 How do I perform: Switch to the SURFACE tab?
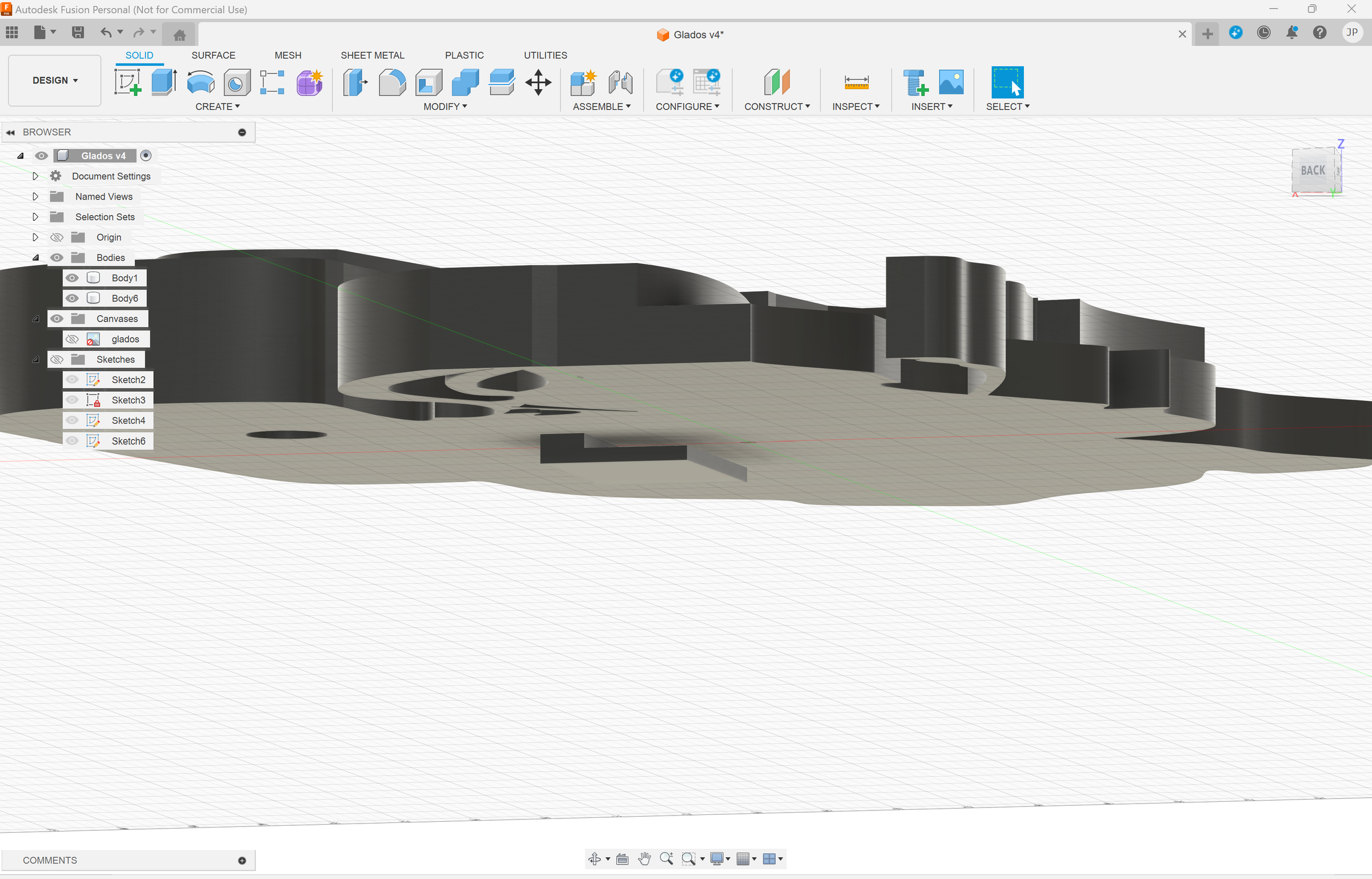pyautogui.click(x=213, y=55)
